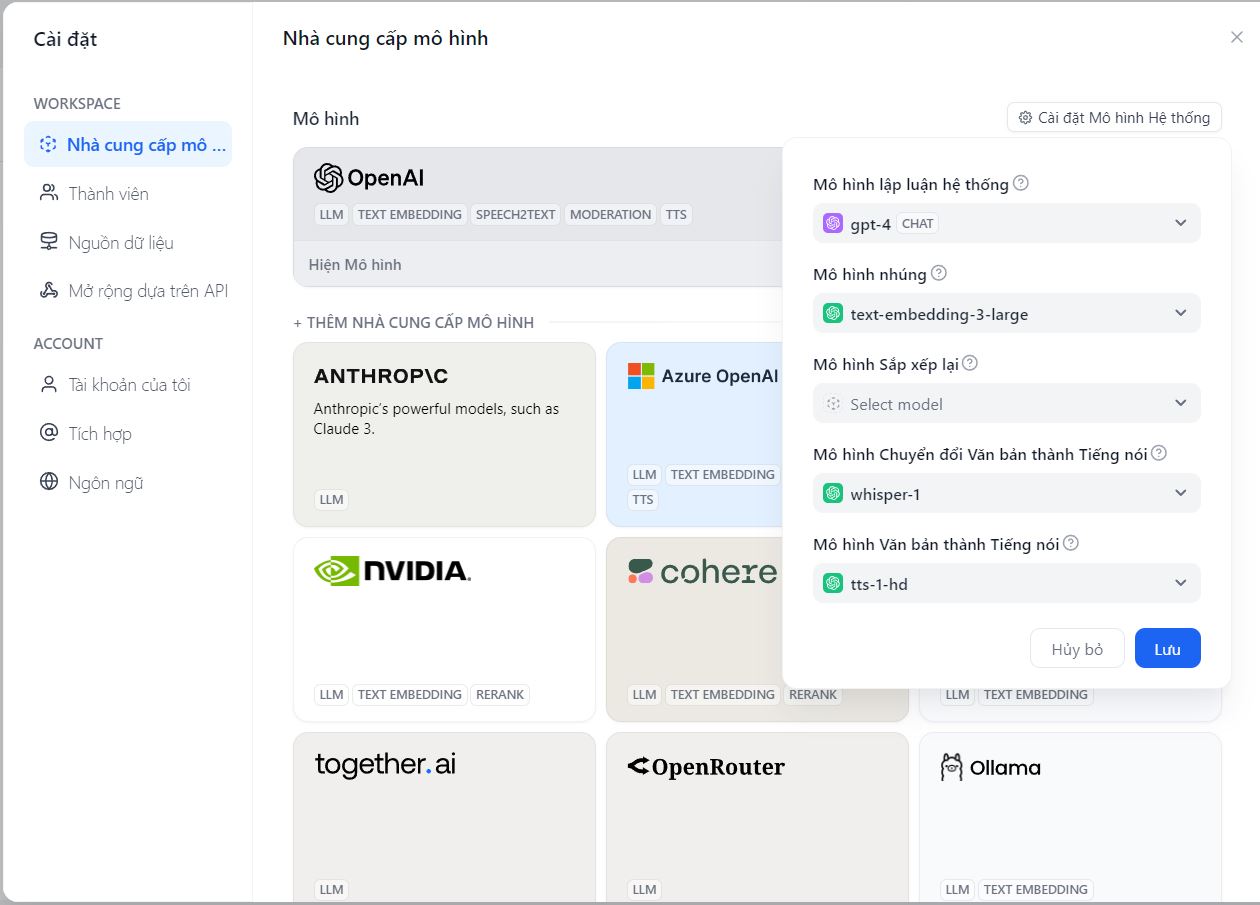Click the LLM tag on Anthropic card

point(332,499)
